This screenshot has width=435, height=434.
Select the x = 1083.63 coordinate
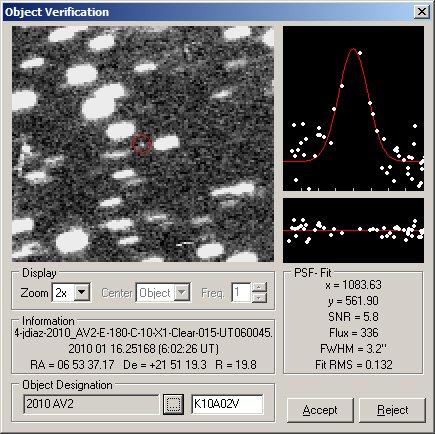coord(353,285)
